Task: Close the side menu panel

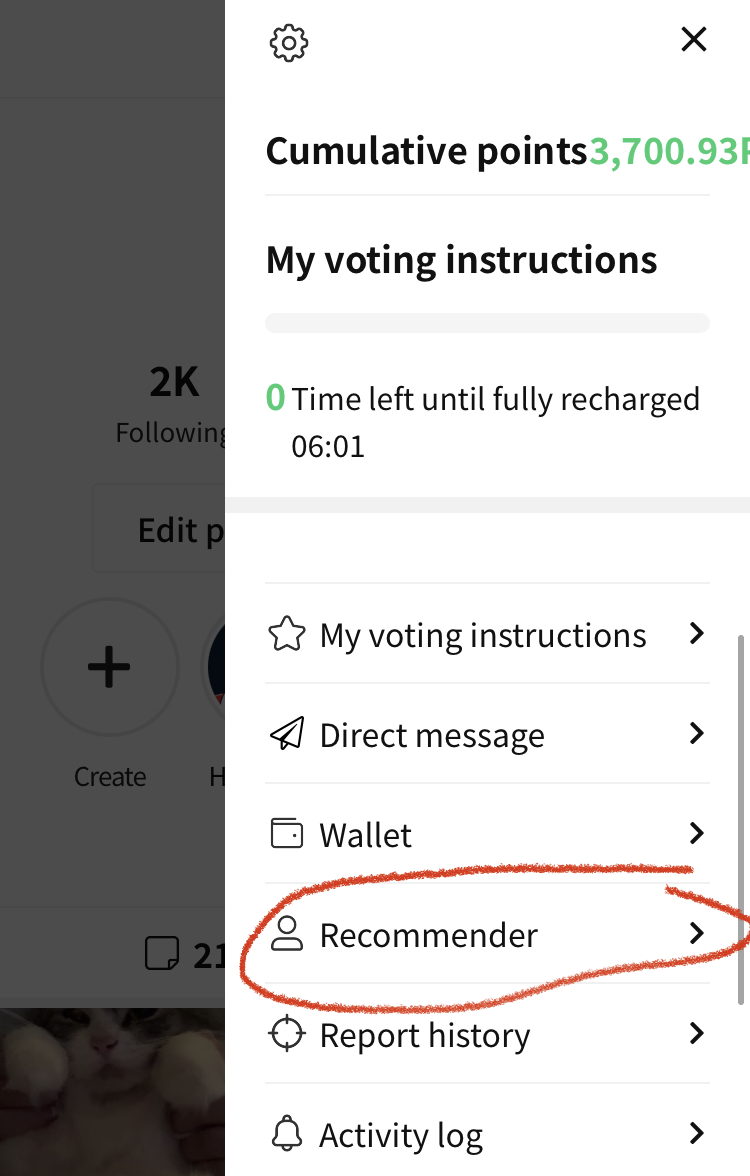Action: [693, 40]
